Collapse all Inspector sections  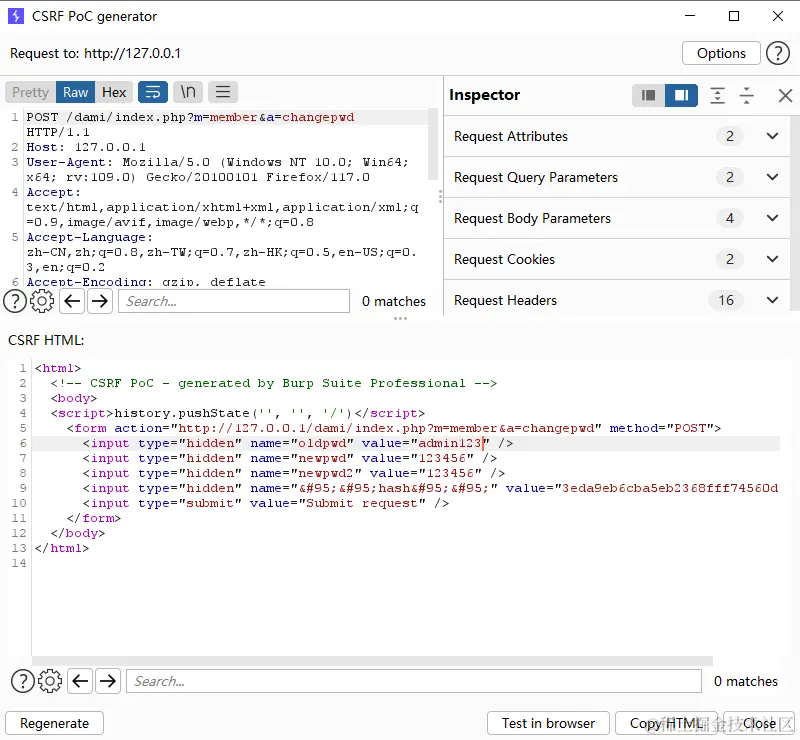click(746, 95)
